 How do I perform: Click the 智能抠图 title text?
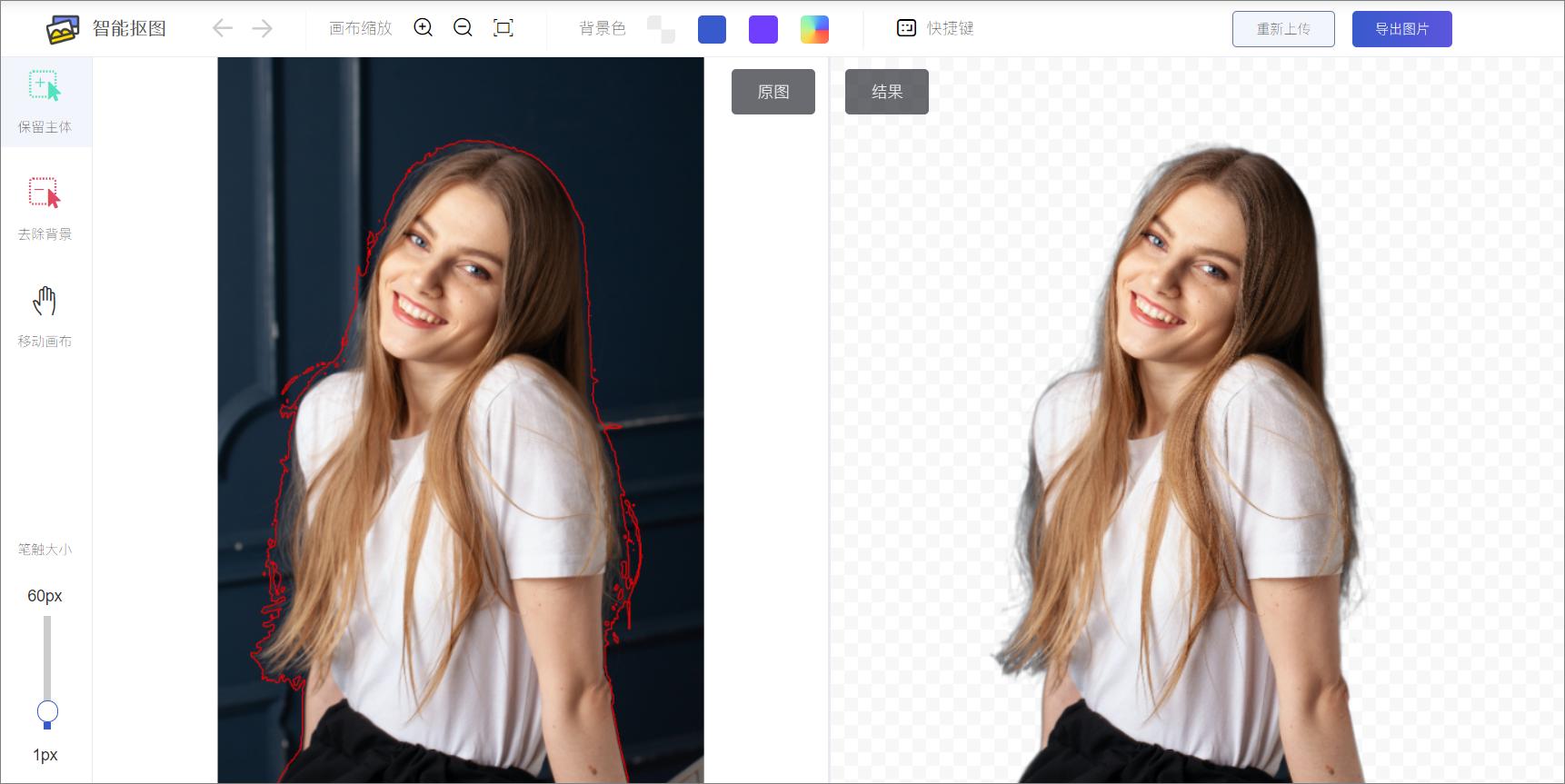pyautogui.click(x=129, y=28)
